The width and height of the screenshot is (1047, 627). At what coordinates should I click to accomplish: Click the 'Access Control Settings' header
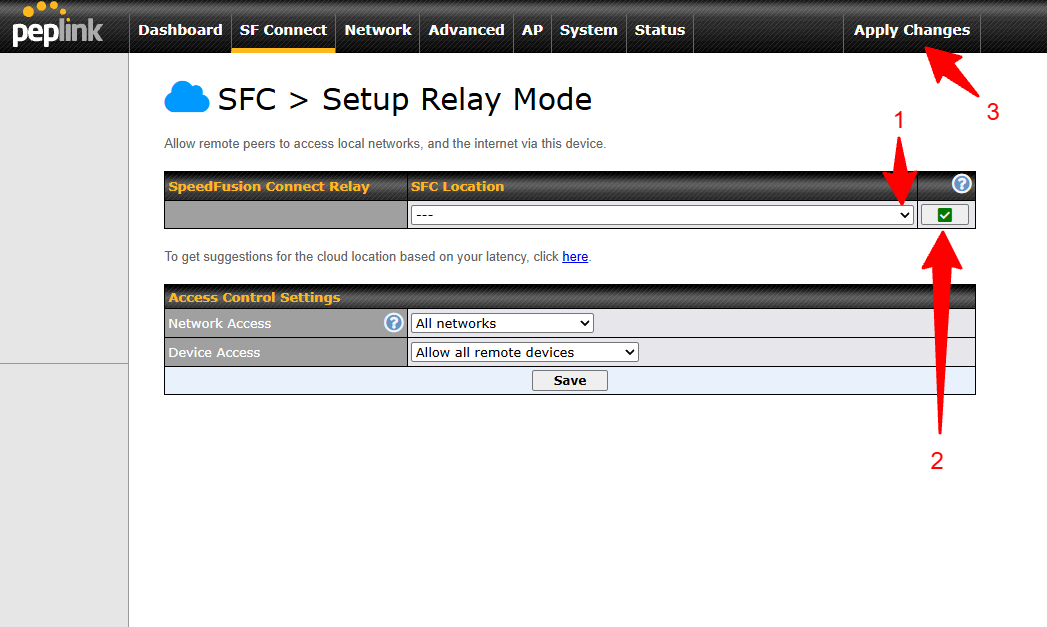tap(254, 297)
